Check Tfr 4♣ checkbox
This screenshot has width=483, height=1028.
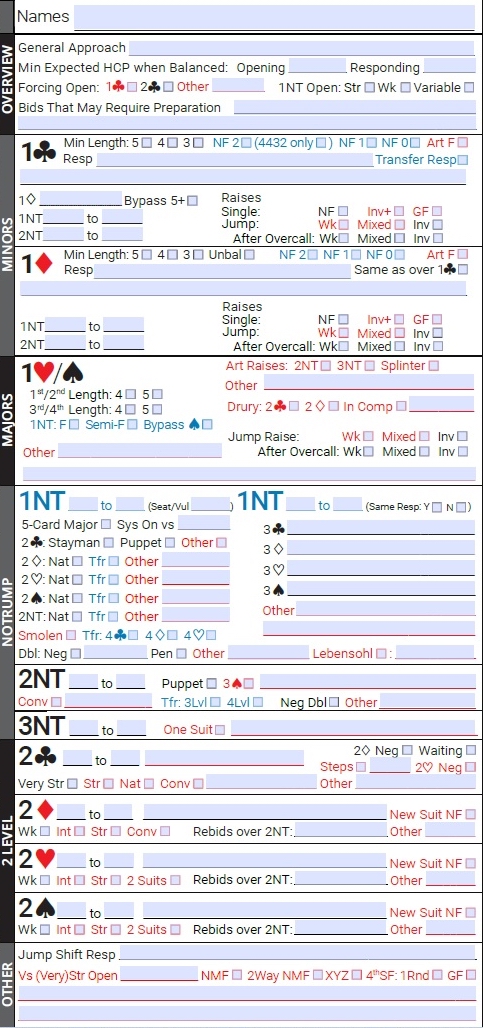click(x=134, y=635)
